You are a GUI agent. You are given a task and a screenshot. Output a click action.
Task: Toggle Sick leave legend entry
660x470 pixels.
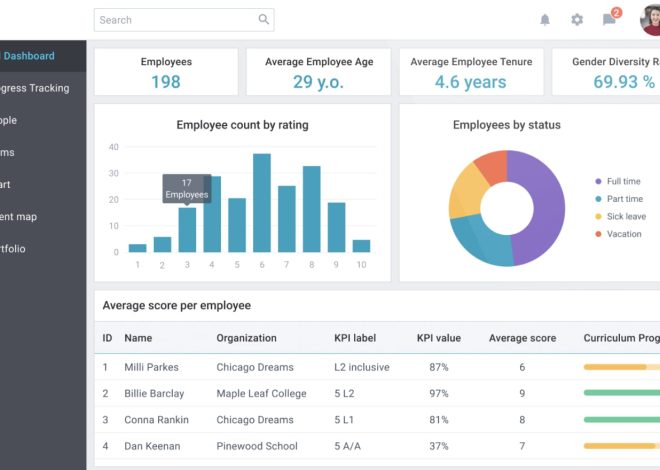click(620, 216)
